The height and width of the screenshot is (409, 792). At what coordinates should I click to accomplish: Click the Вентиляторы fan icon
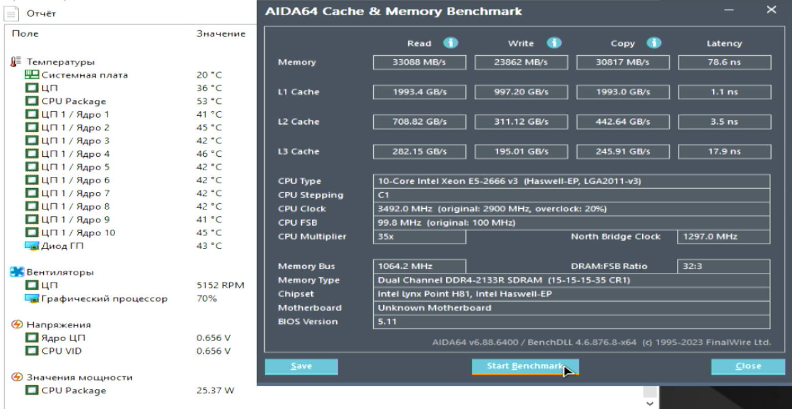[17, 272]
